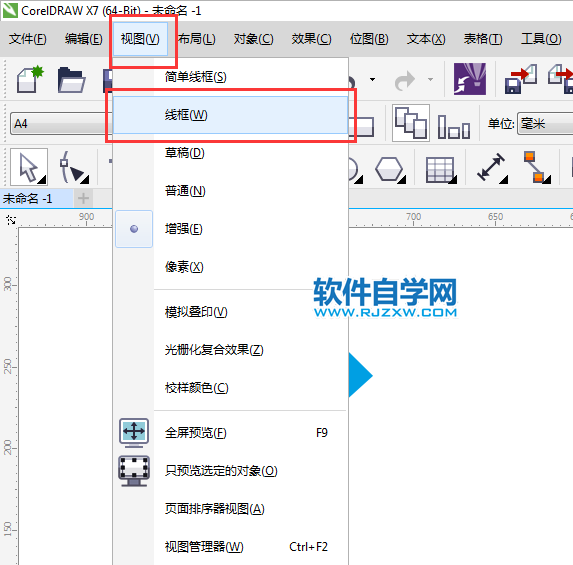Click the all pages layout icon
The image size is (573, 565).
[x=411, y=122]
